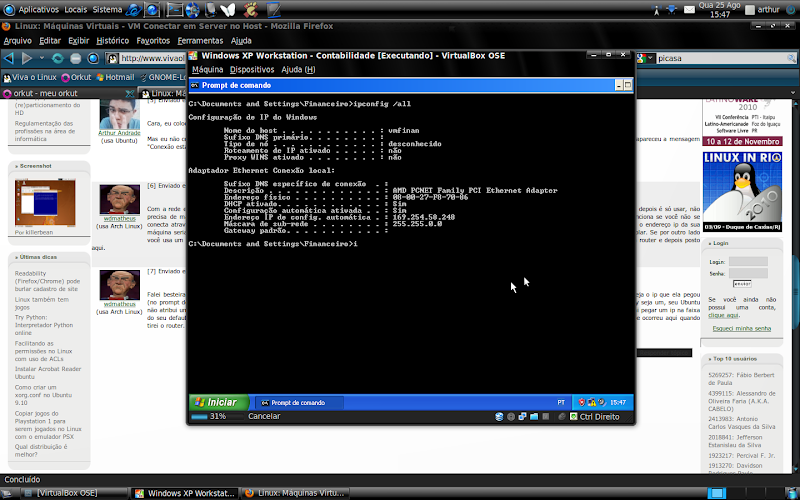The height and width of the screenshot is (500, 800).
Task: Open the Arthur Andrade user profile link
Action: tap(119, 133)
